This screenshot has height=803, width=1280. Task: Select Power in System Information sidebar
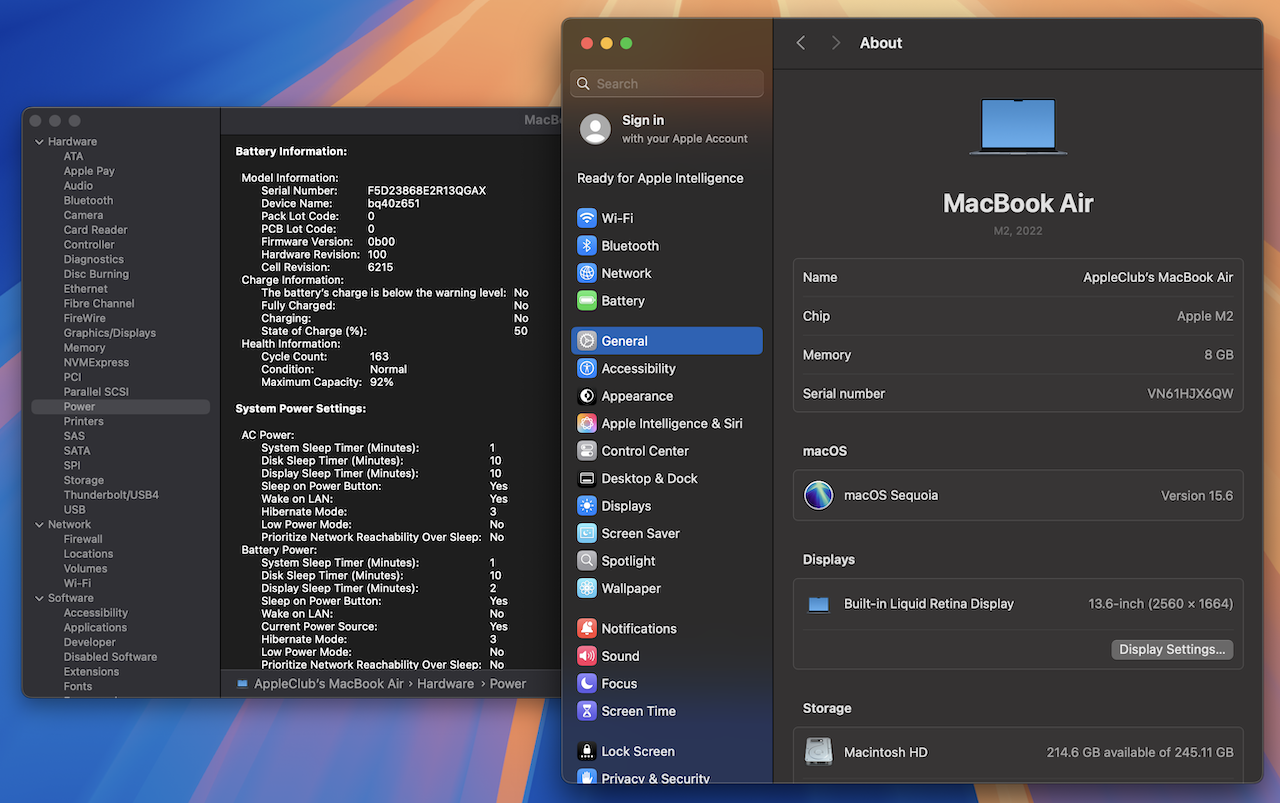(121, 407)
